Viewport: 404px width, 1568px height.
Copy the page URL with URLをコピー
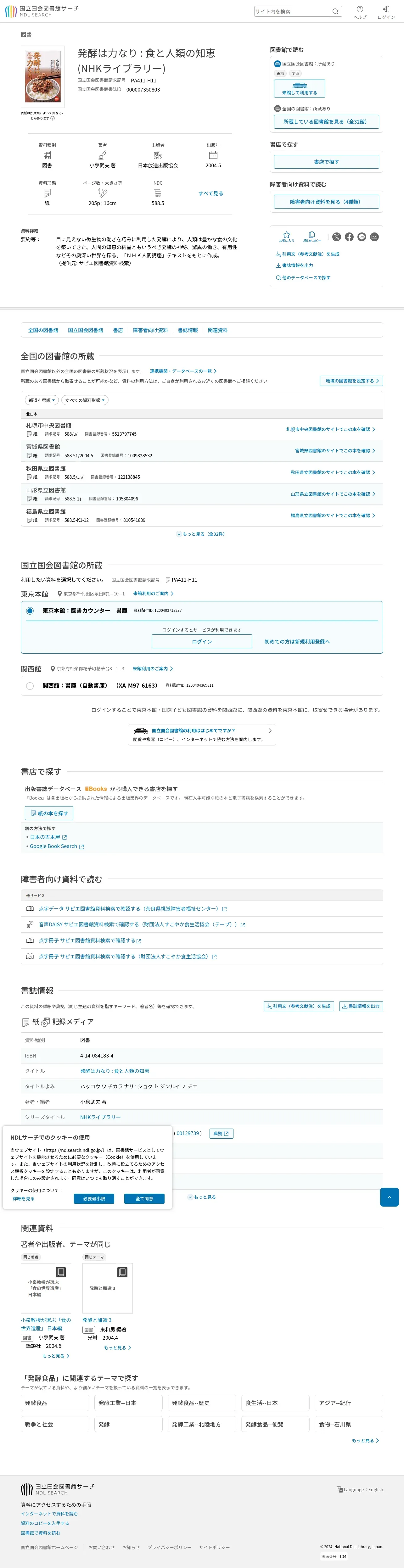[311, 237]
